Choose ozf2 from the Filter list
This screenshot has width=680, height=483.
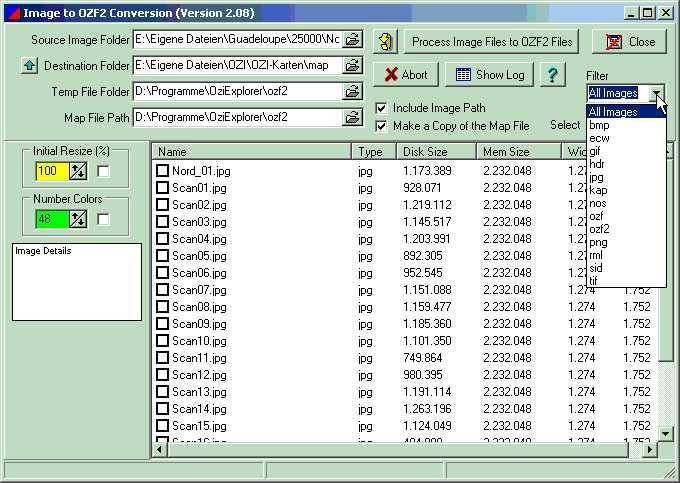click(600, 229)
